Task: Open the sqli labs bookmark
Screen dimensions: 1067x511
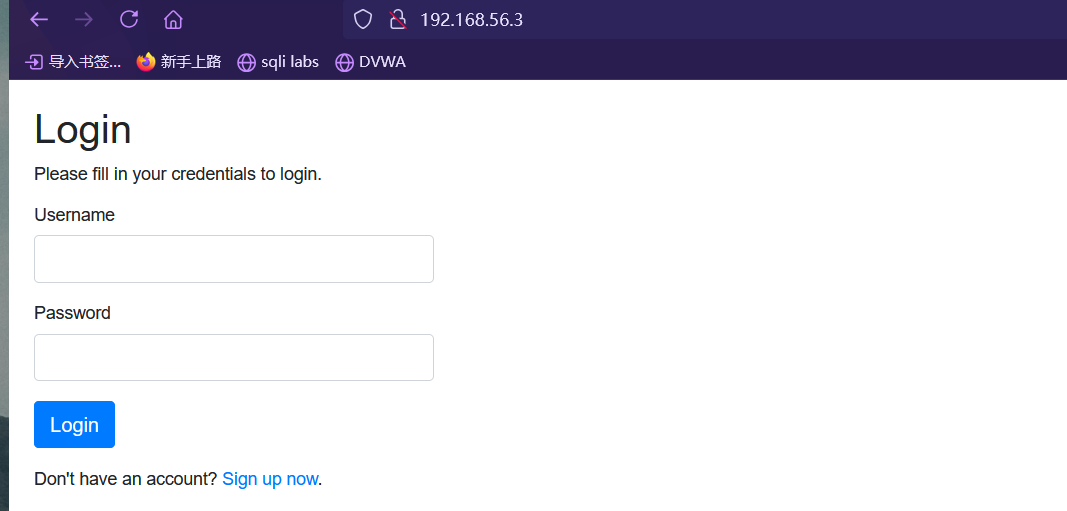Action: point(278,62)
